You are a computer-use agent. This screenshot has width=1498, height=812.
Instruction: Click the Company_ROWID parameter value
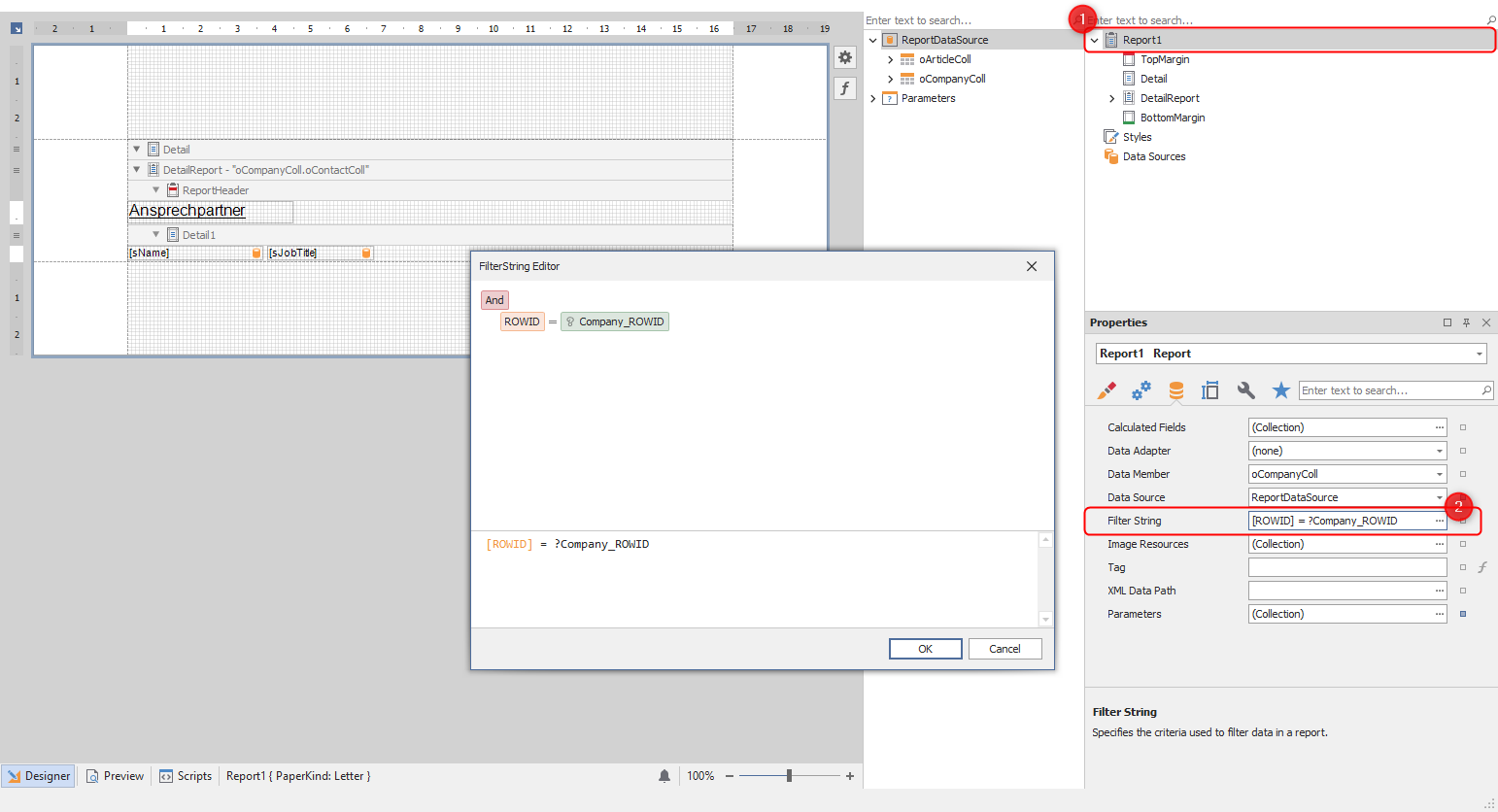[615, 321]
